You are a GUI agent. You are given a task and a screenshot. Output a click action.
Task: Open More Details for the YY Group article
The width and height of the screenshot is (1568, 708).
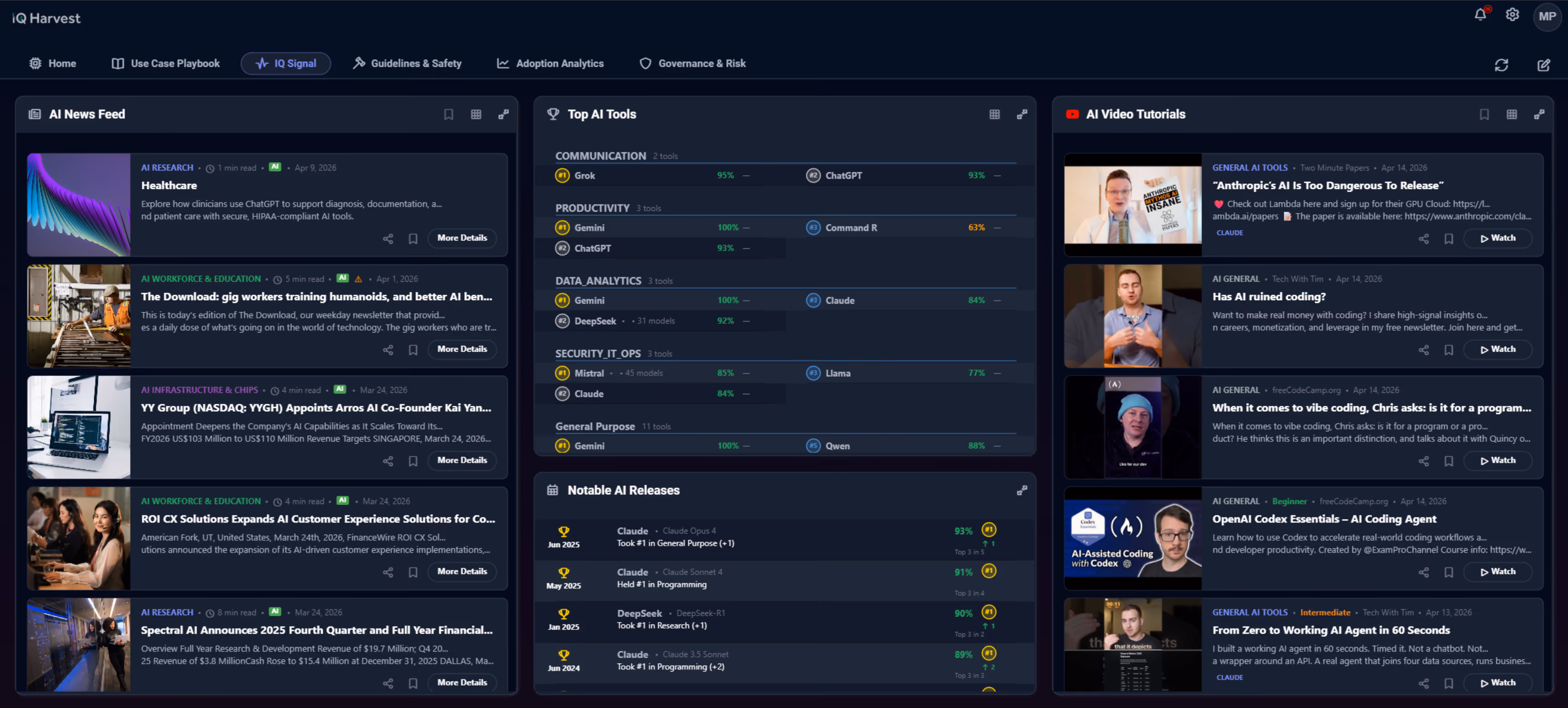[x=462, y=460]
